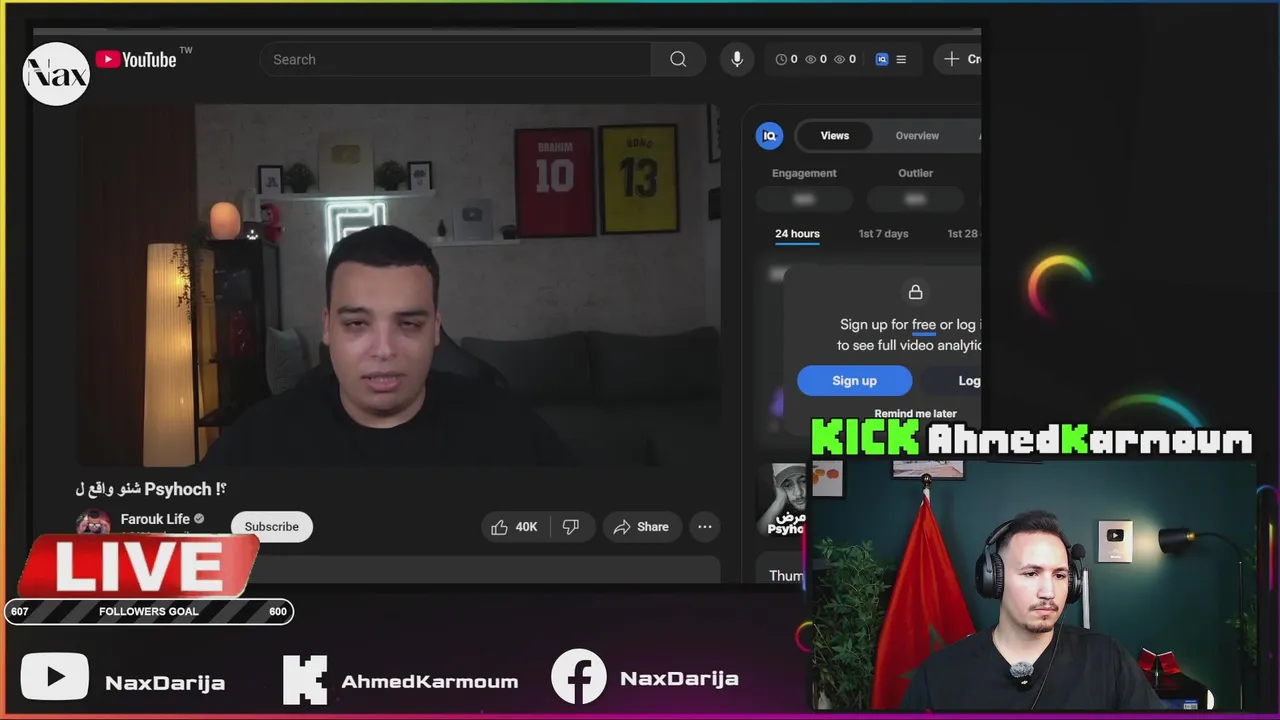Screen dimensions: 1280x720
Task: Click the Engagement label
Action: 804,173
